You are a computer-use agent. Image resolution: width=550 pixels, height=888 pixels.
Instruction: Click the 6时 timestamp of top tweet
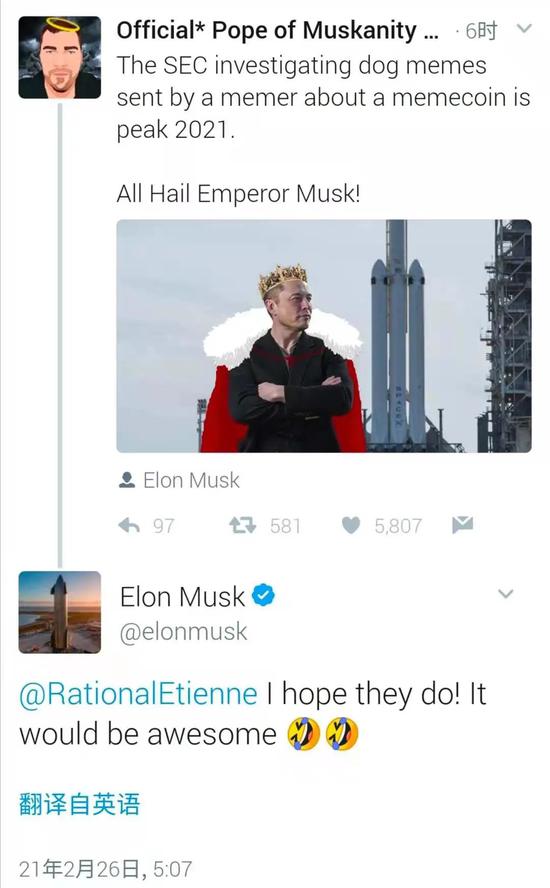(x=481, y=31)
